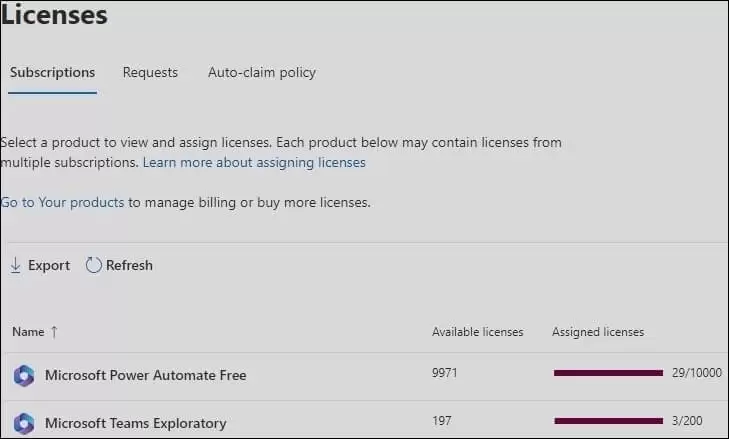
Task: Sort by the Name column arrow
Action: click(x=54, y=332)
